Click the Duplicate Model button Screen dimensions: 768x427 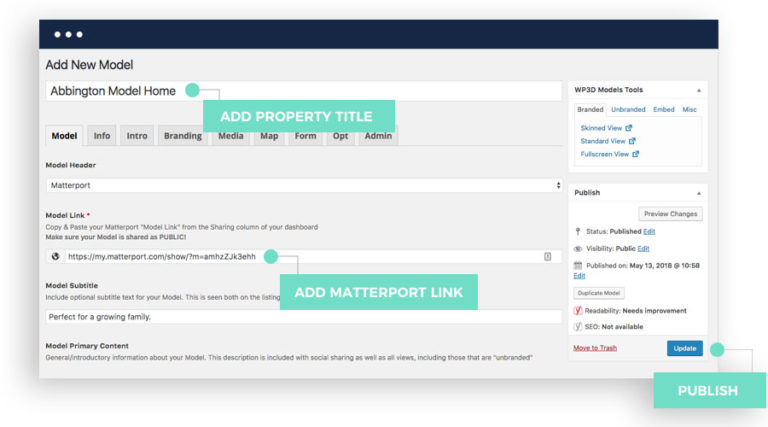[600, 293]
